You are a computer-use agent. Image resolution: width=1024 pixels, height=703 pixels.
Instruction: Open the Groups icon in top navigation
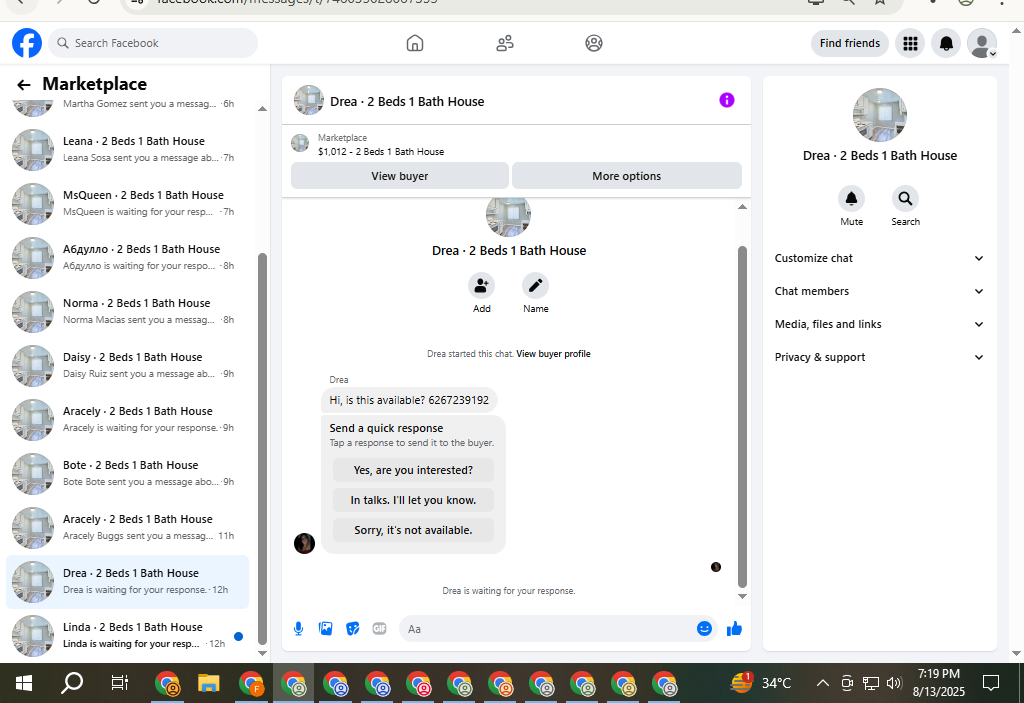(594, 43)
